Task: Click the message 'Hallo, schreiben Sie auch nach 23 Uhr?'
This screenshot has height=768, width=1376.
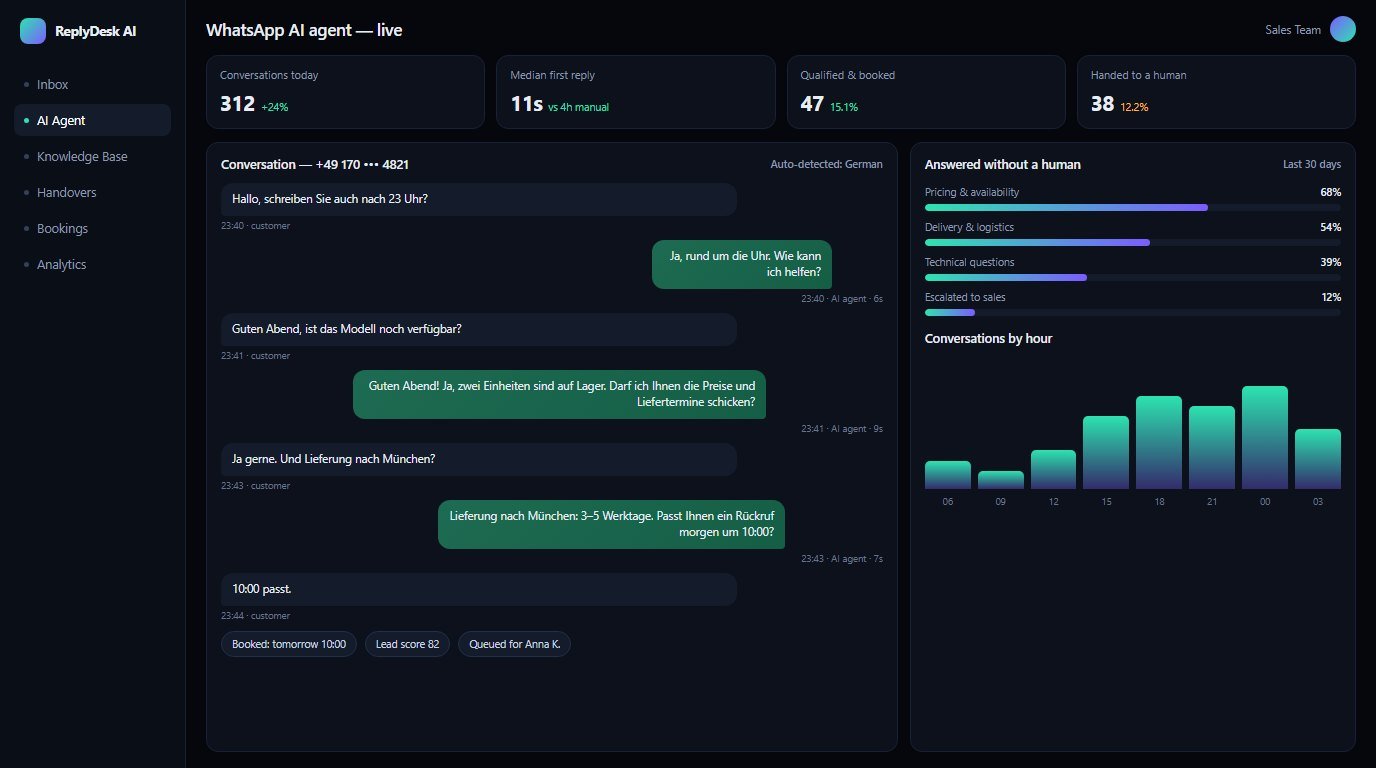Action: coord(479,199)
